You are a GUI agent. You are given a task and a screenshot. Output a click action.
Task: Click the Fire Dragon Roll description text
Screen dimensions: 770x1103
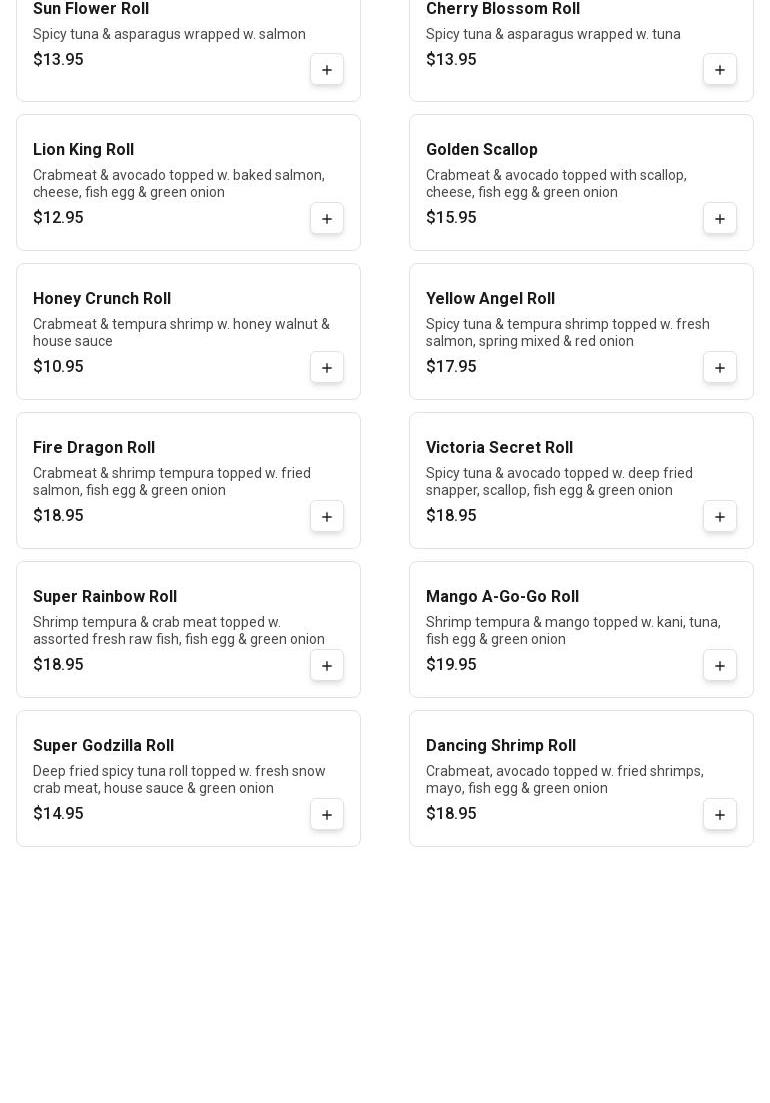[172, 482]
